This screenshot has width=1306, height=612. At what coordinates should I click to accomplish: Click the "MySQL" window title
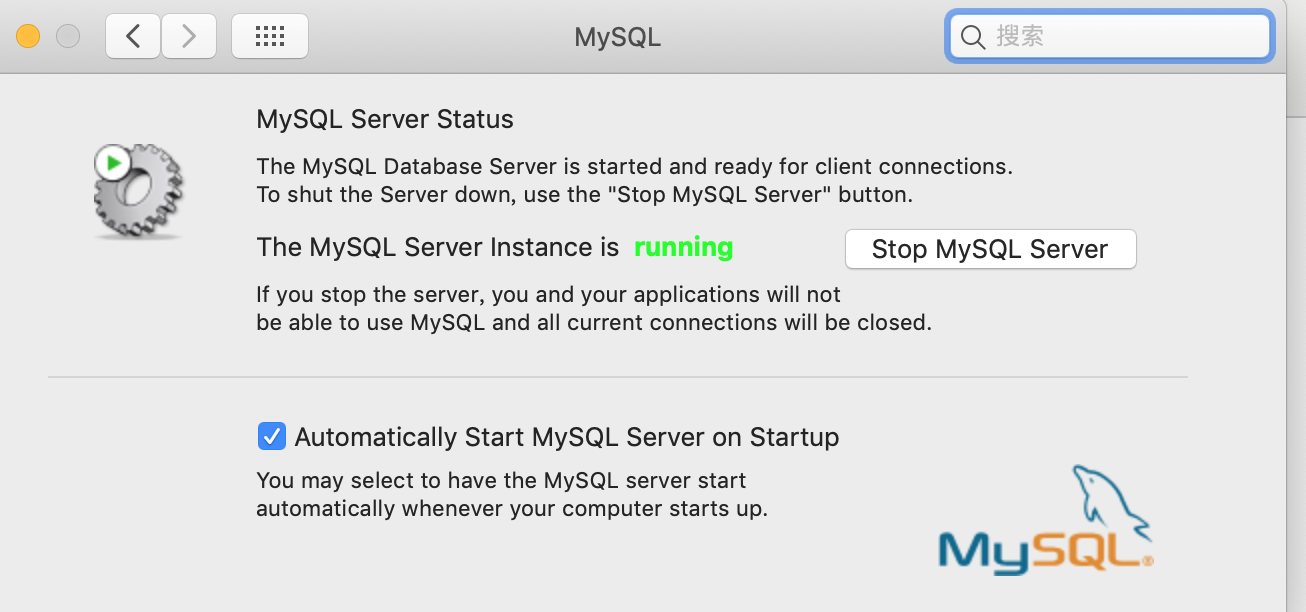(617, 37)
